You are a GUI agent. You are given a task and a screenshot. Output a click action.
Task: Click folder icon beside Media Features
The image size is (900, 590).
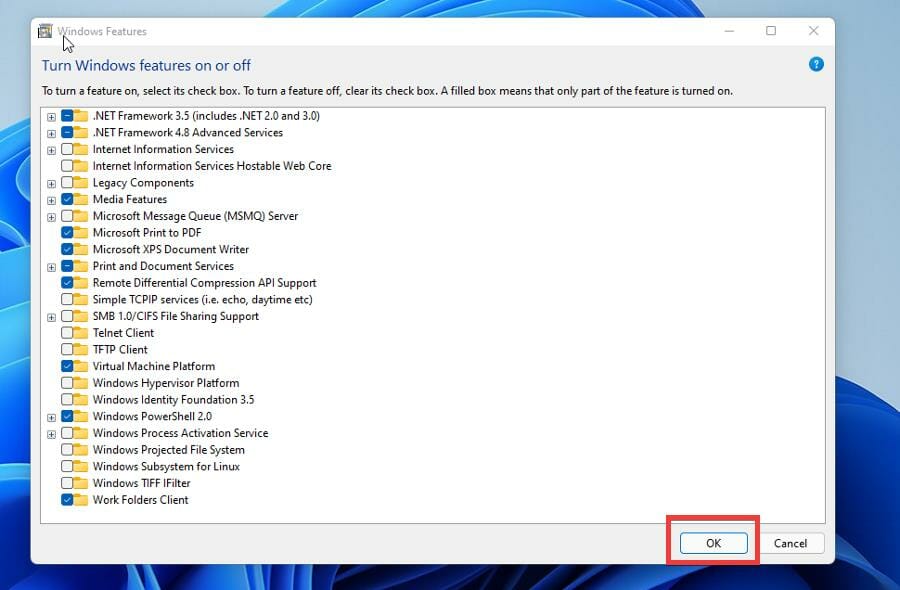(81, 199)
